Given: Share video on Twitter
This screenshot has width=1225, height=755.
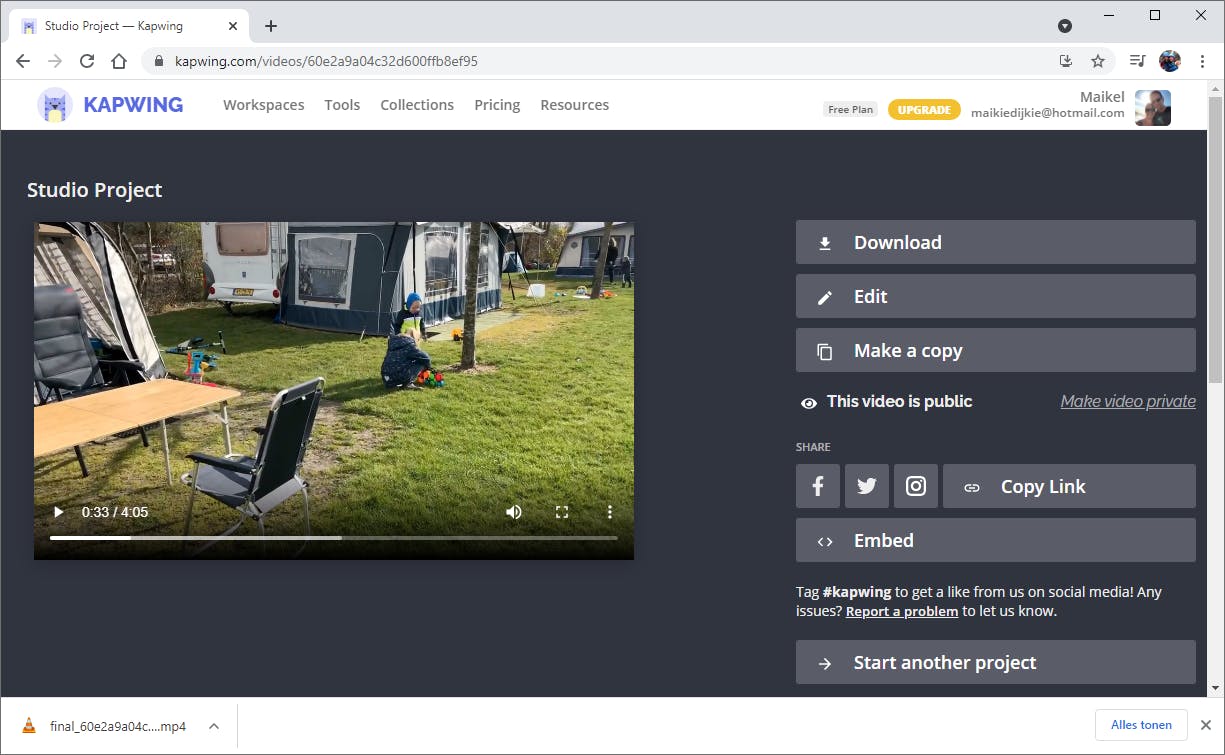Looking at the screenshot, I should [x=867, y=486].
